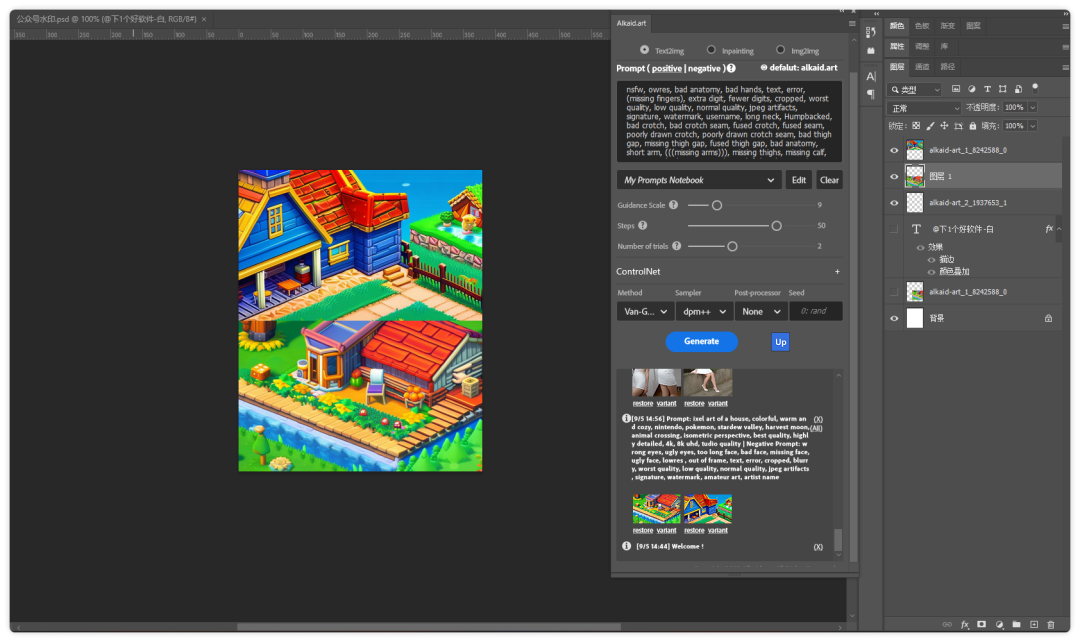This screenshot has width=1080, height=642.
Task: Hide the 背景 layer via its eye icon
Action: 894,318
